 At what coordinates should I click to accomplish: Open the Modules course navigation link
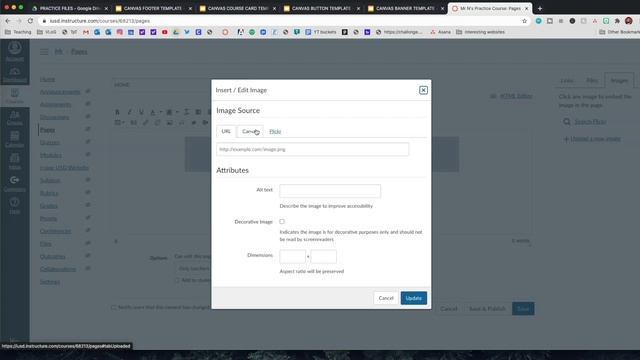(51, 155)
